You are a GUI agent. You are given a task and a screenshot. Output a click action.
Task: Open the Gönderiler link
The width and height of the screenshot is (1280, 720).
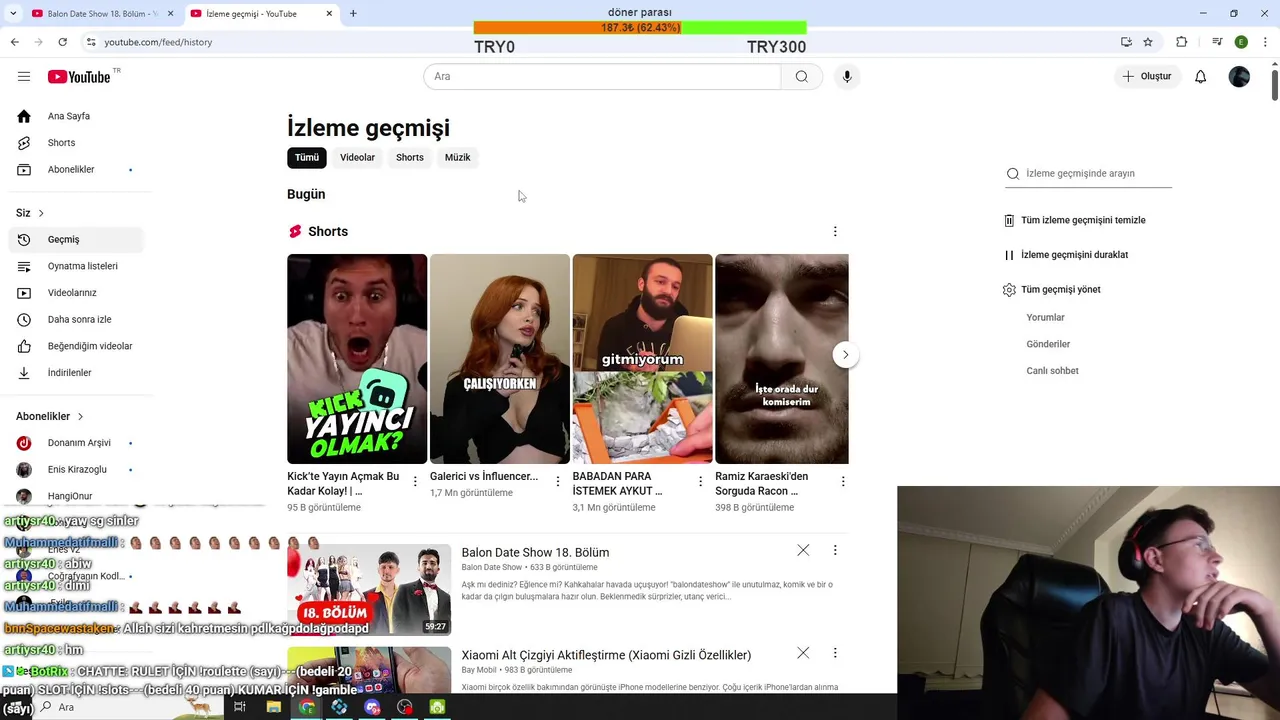tap(1048, 344)
